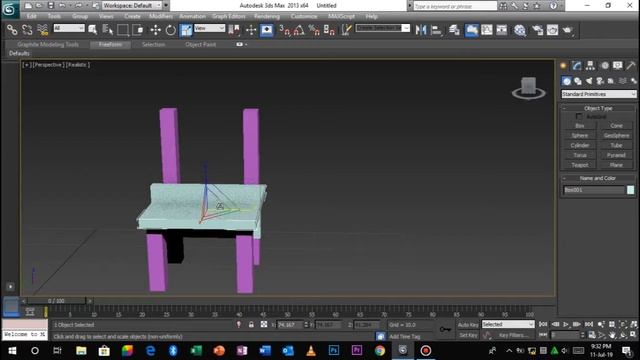This screenshot has width=640, height=360.
Task: Toggle the Angle Snap button
Action: tap(299, 30)
